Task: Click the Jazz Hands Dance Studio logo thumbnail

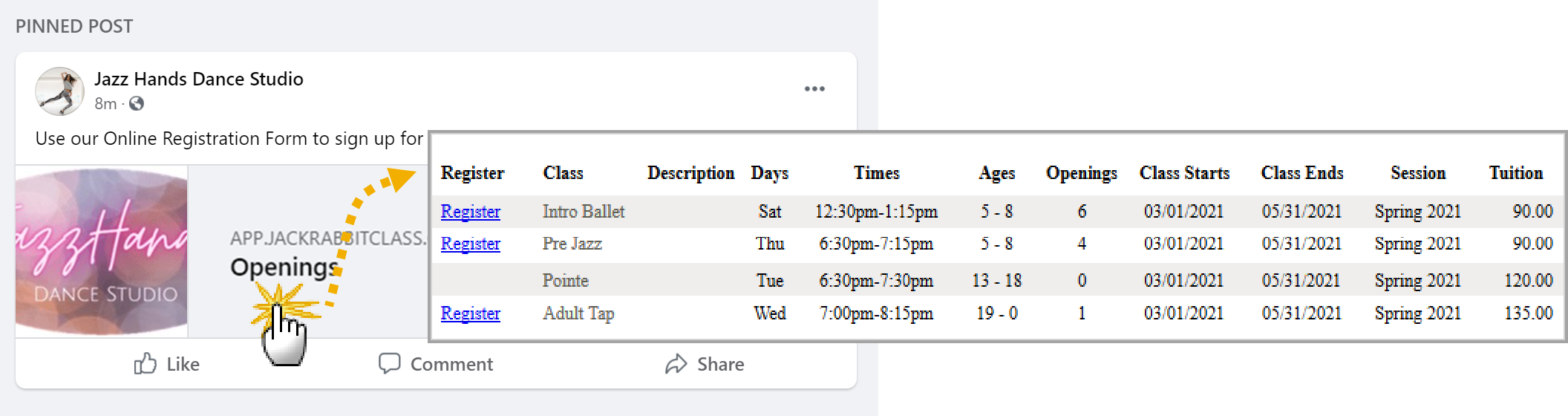Action: 102,251
